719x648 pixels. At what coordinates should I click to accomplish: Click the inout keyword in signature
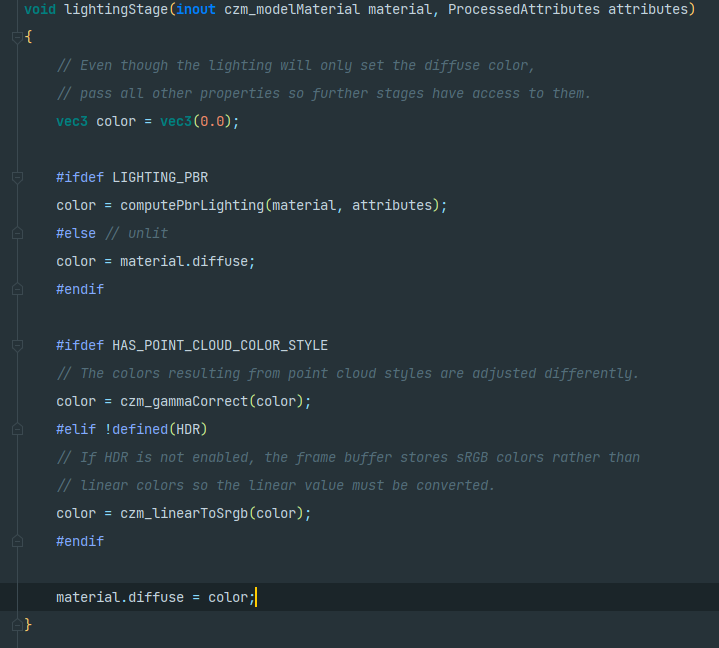(196, 10)
